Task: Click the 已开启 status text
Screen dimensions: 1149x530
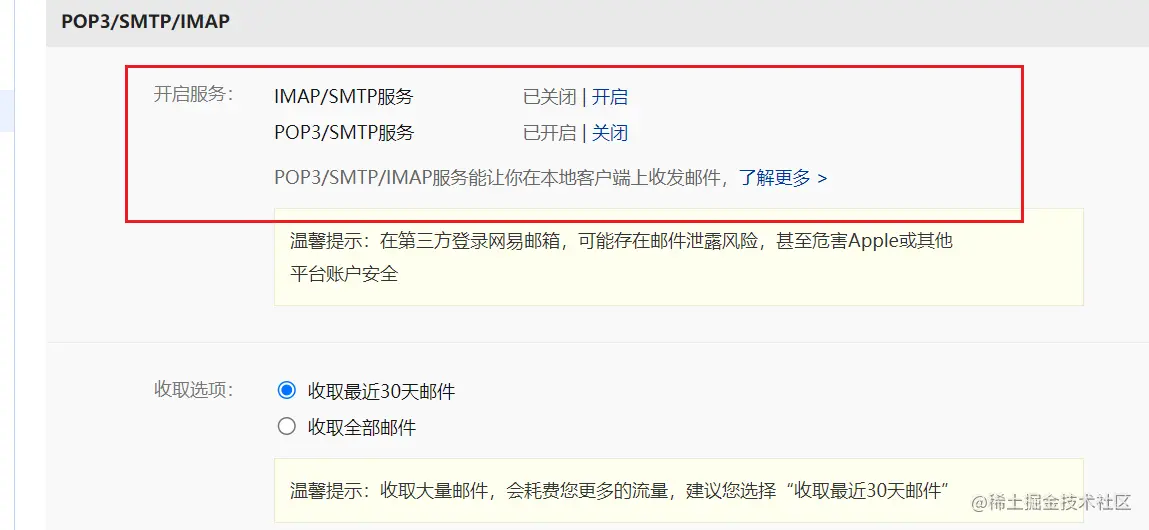Action: click(x=549, y=133)
